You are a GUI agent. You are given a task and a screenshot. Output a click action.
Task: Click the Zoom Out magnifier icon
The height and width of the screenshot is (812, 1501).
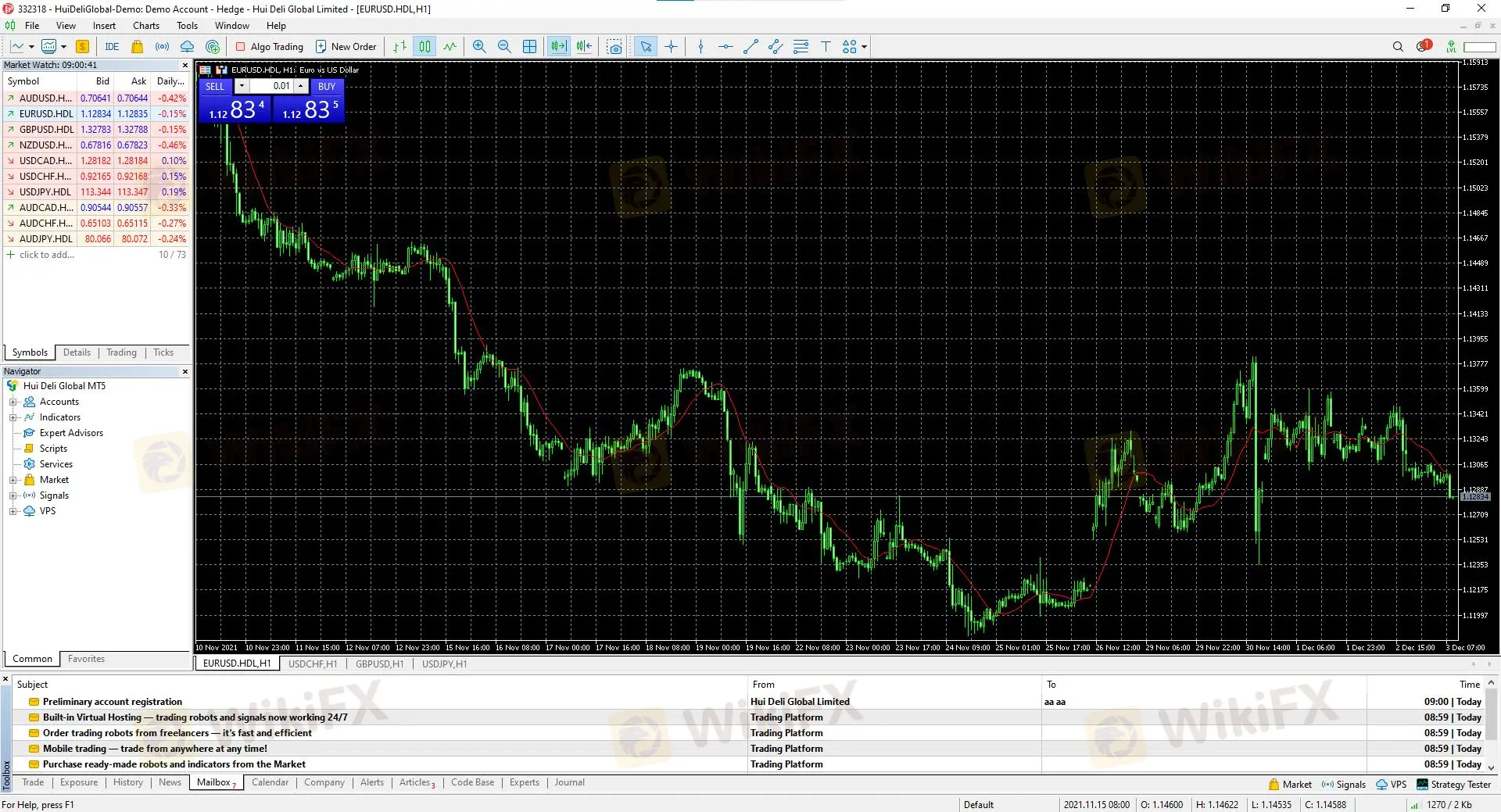point(504,47)
